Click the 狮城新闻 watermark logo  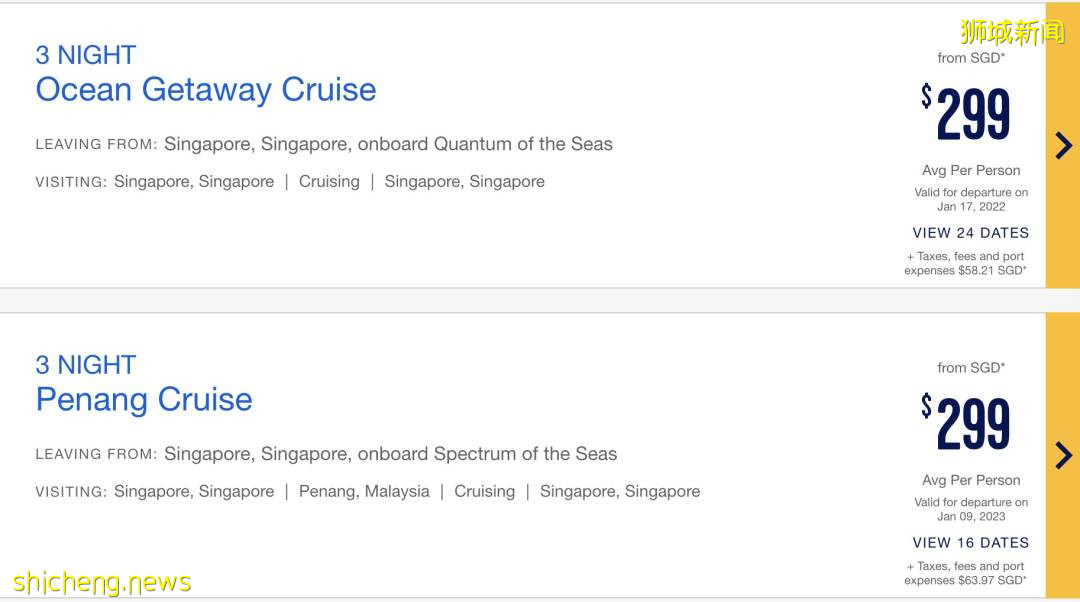coord(1012,31)
